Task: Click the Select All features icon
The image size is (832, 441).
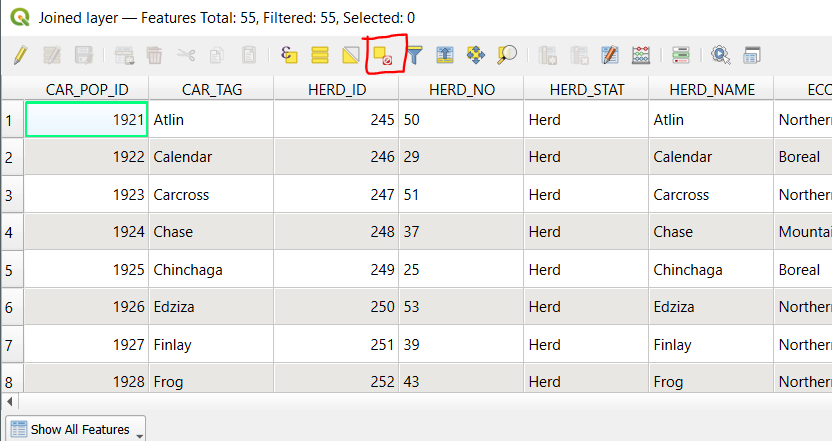Action: pos(320,56)
